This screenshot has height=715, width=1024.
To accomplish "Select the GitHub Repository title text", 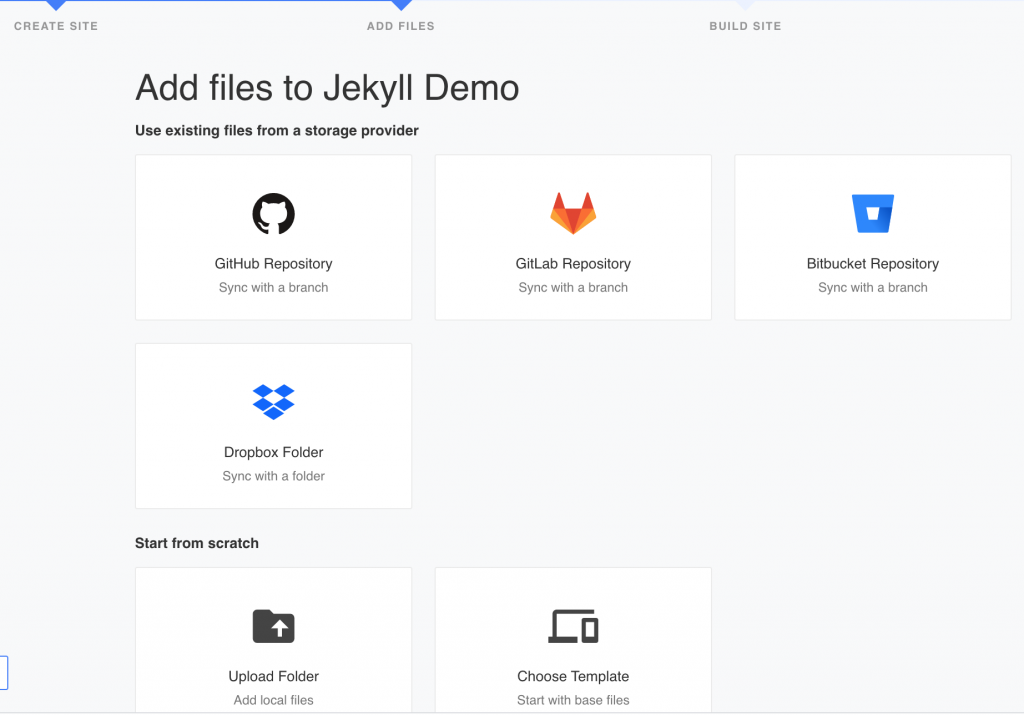I will tap(274, 264).
